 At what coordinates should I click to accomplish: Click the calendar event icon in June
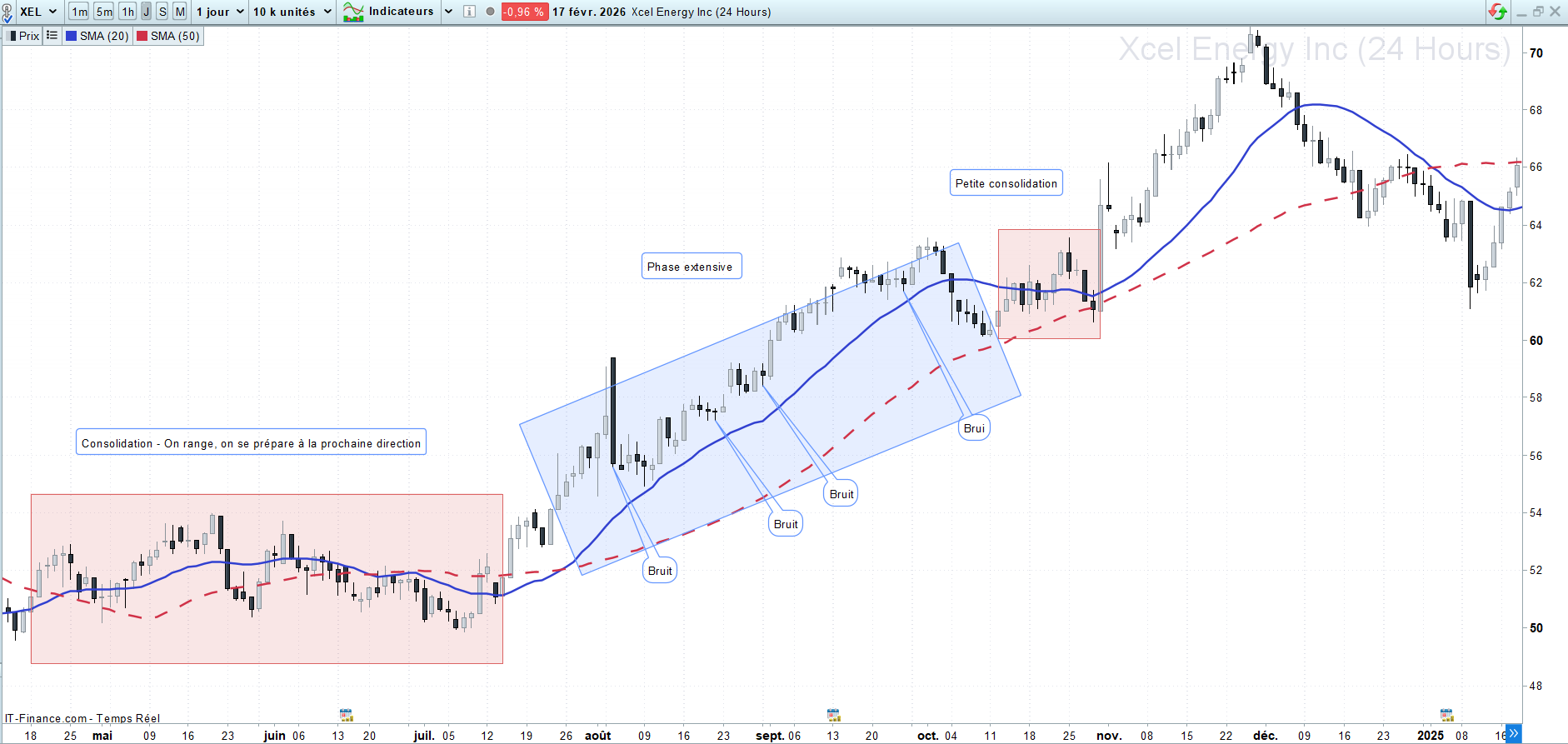(x=347, y=715)
